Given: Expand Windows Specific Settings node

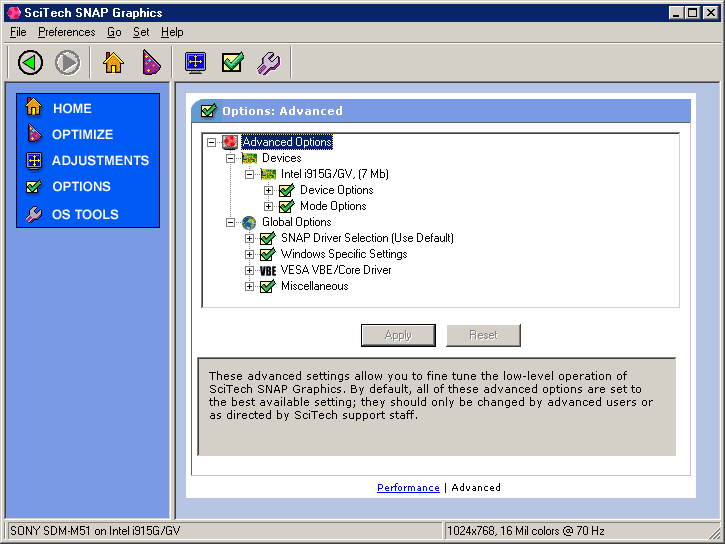Looking at the screenshot, I should 249,254.
